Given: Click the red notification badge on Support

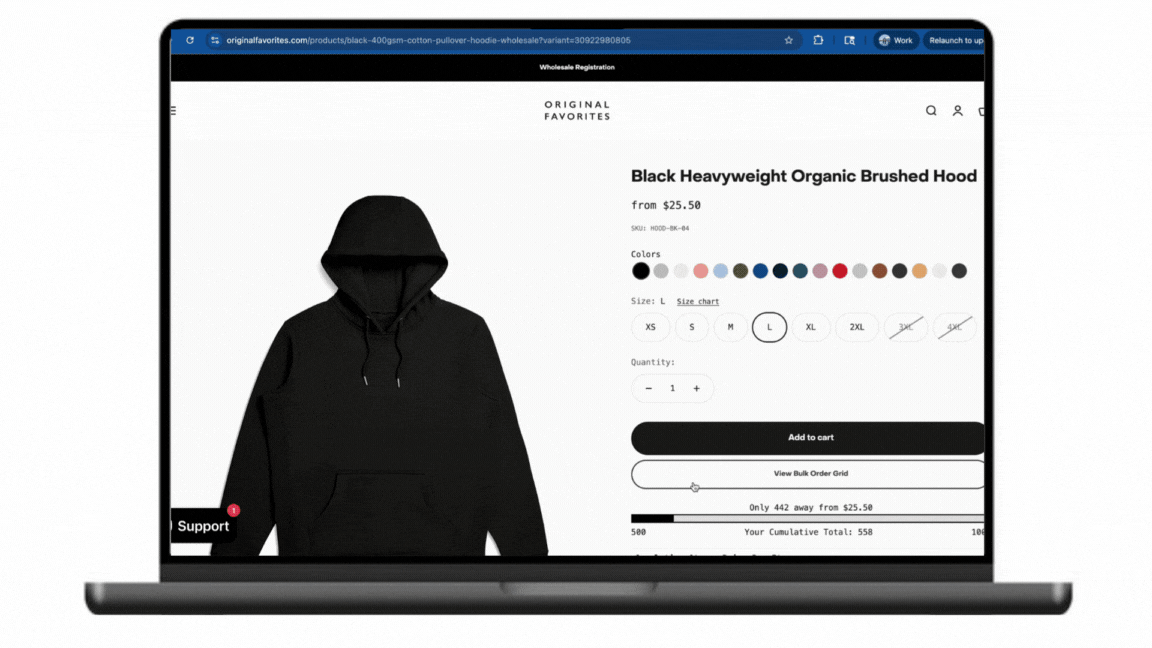Looking at the screenshot, I should (234, 510).
